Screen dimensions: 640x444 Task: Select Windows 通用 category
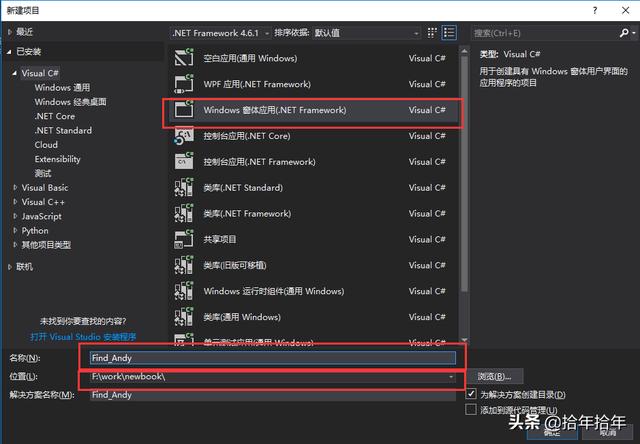[x=62, y=87]
